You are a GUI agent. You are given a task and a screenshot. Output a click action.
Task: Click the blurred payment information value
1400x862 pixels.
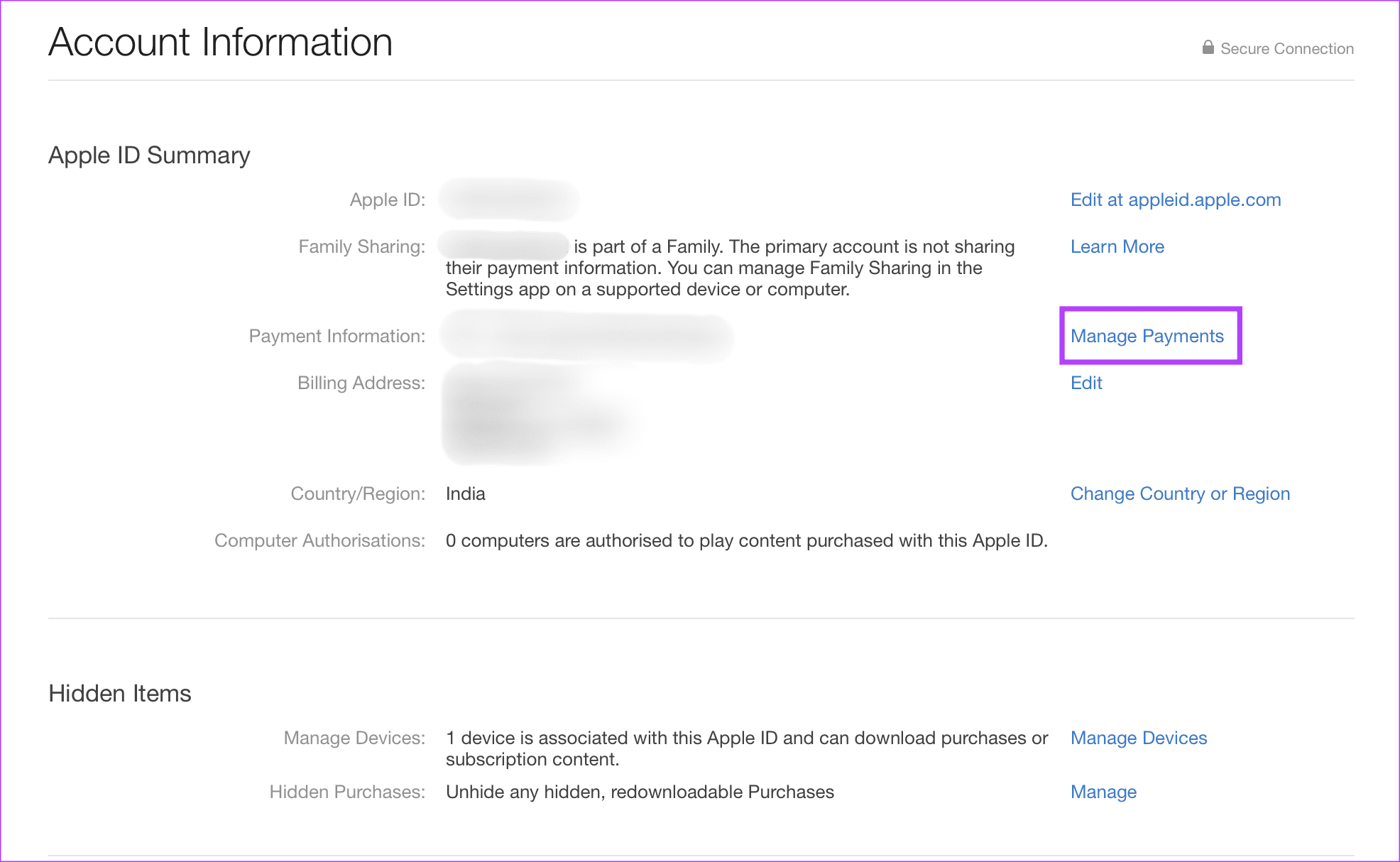tap(586, 337)
